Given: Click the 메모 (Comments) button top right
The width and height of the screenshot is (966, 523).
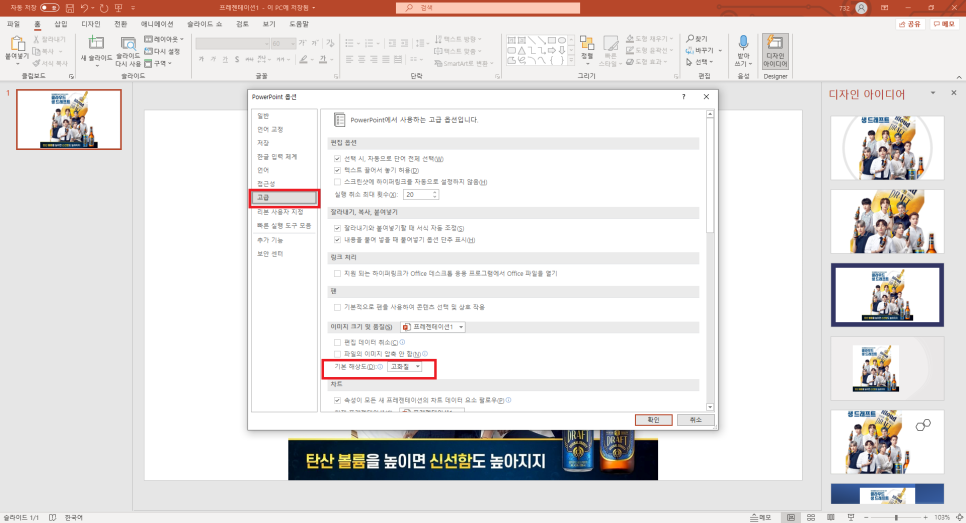Looking at the screenshot, I should (x=944, y=24).
